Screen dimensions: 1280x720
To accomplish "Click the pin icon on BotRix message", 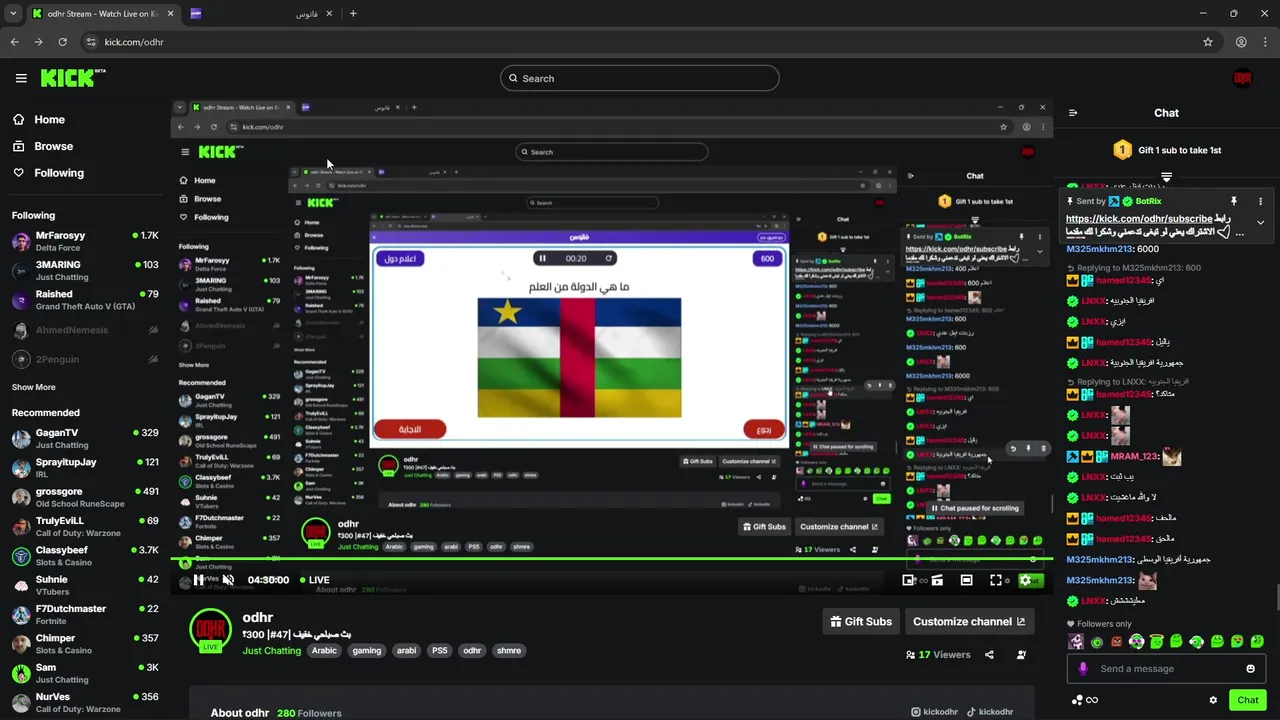I will (1234, 201).
